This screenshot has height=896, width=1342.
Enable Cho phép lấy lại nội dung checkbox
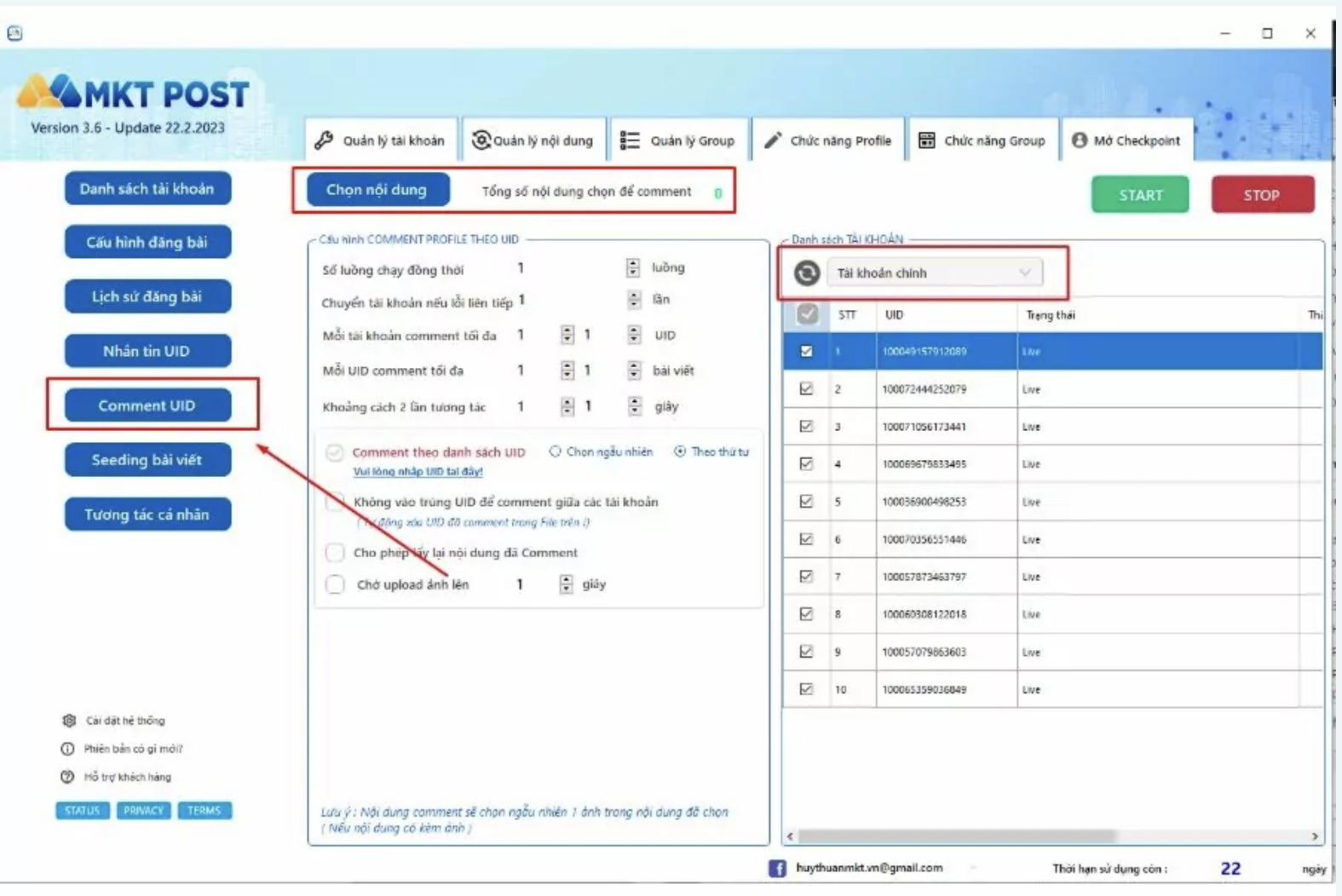click(x=335, y=553)
